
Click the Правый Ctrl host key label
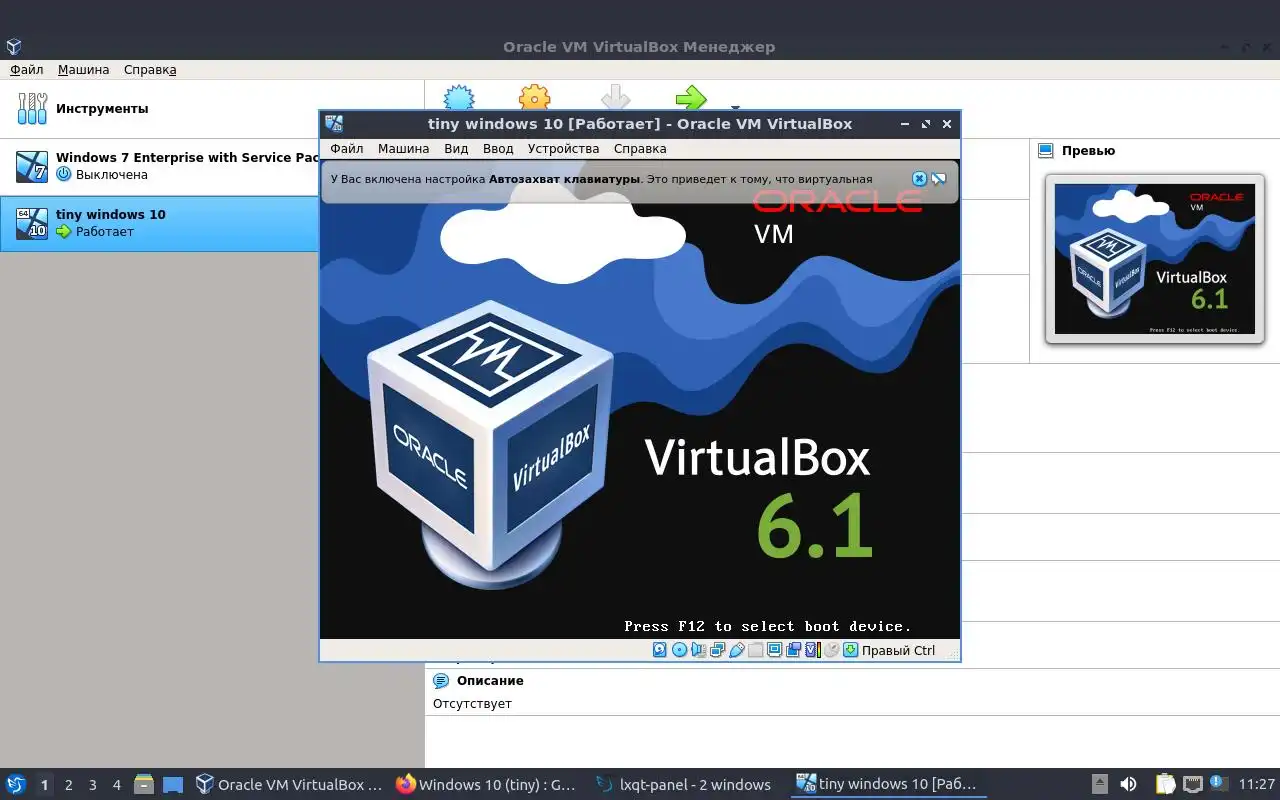click(x=898, y=650)
